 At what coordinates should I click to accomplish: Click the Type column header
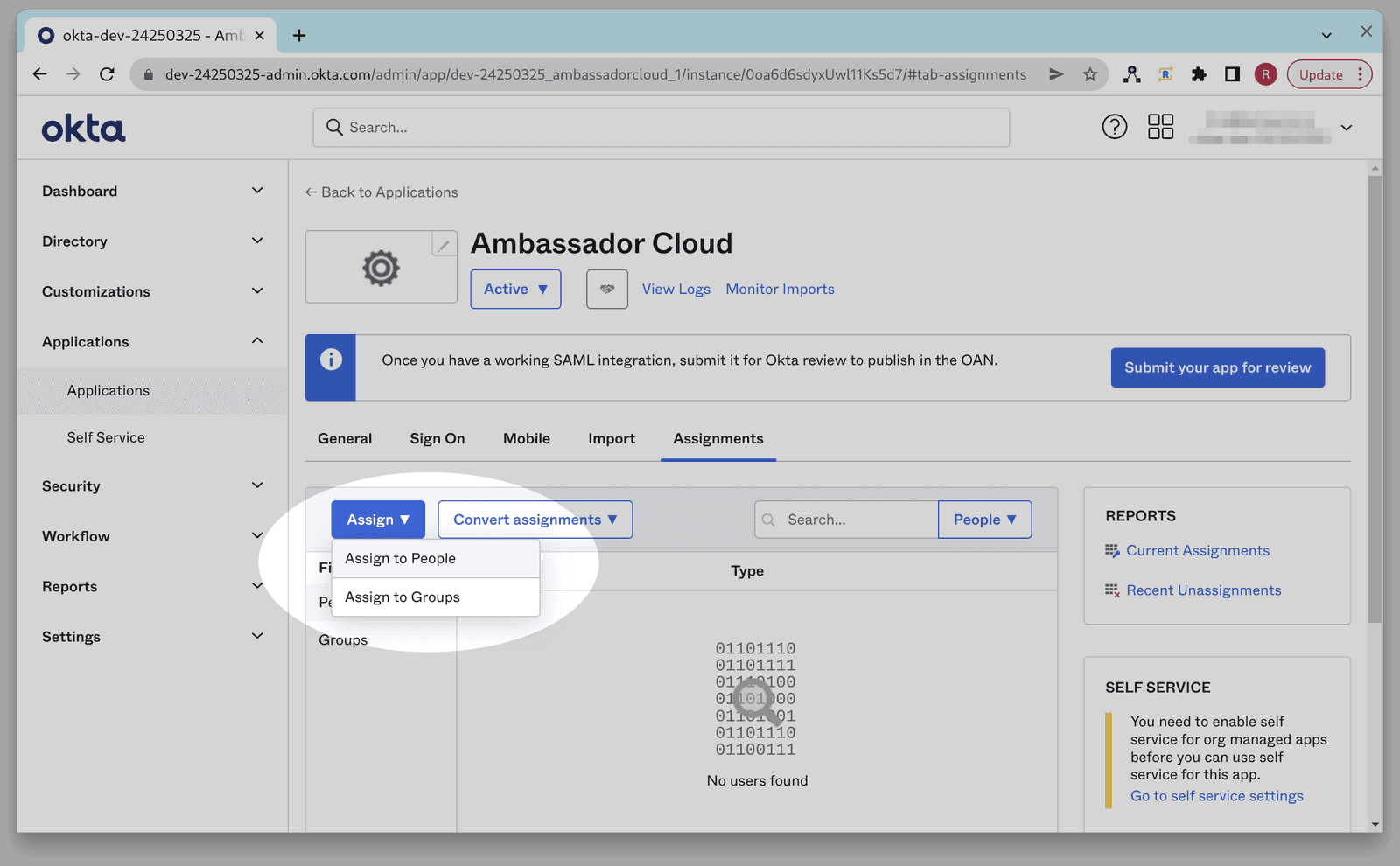(747, 570)
